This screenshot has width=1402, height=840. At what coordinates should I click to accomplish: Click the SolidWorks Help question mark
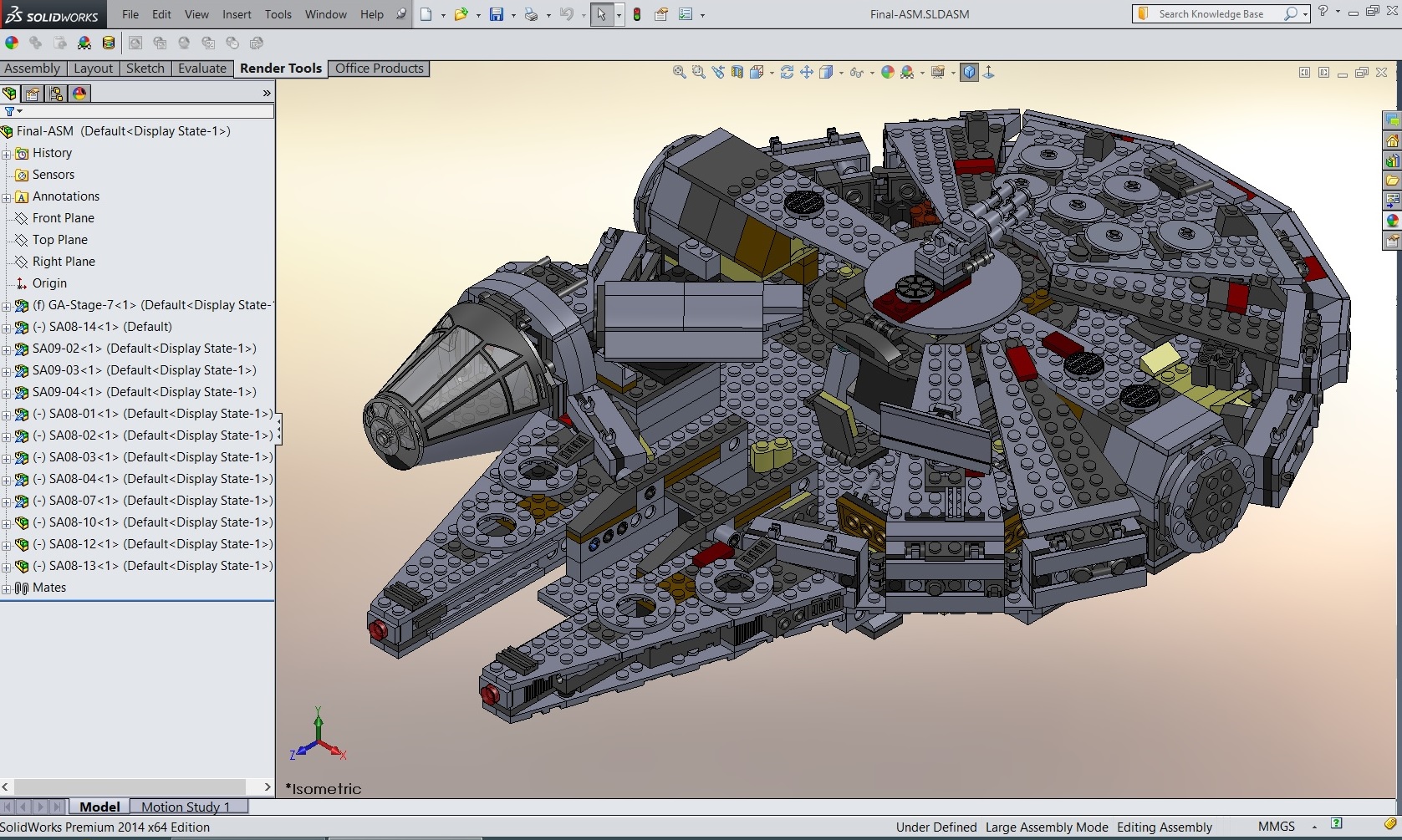1323,11
